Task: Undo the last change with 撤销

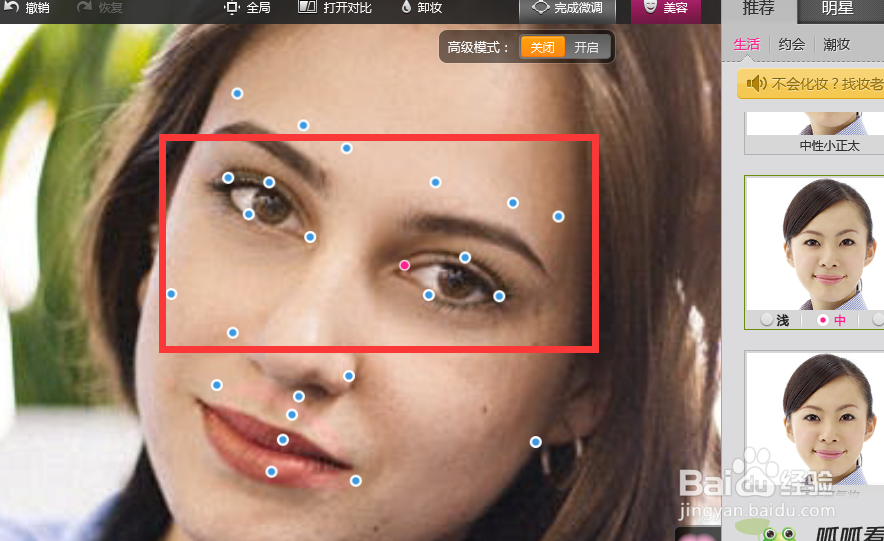Action: (27, 7)
